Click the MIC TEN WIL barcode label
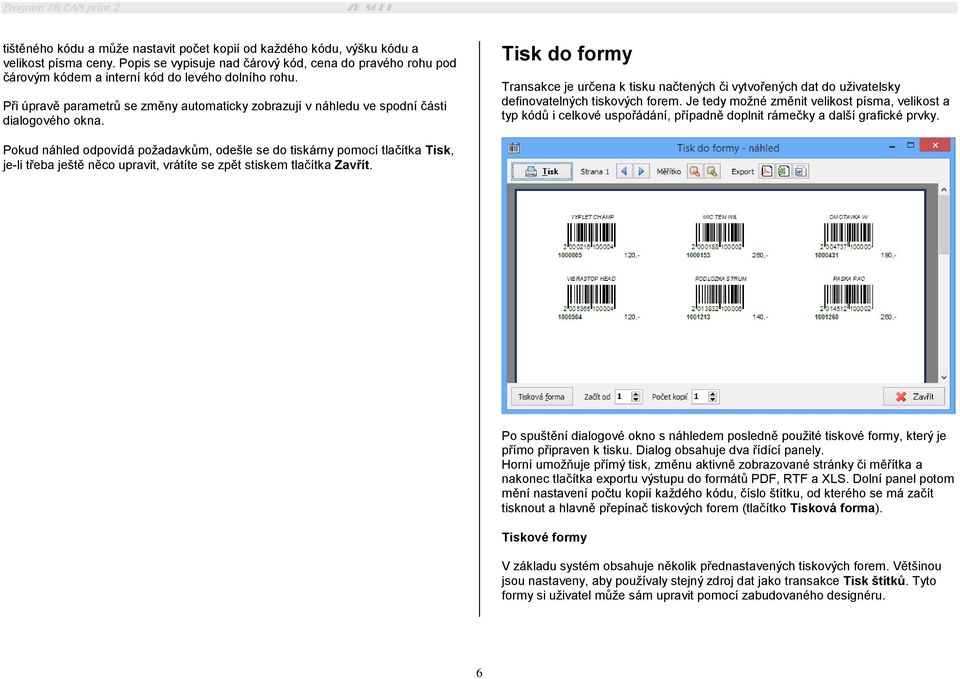 coord(720,217)
